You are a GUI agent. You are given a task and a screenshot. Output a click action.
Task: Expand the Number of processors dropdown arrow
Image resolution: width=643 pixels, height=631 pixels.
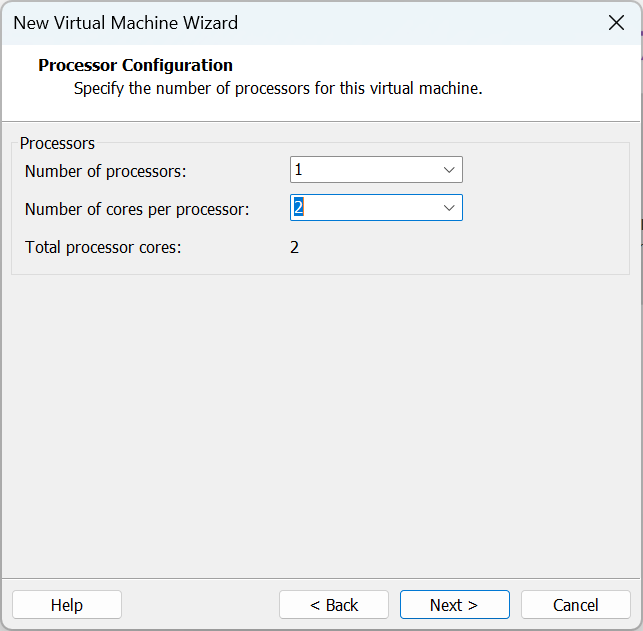[x=449, y=170]
